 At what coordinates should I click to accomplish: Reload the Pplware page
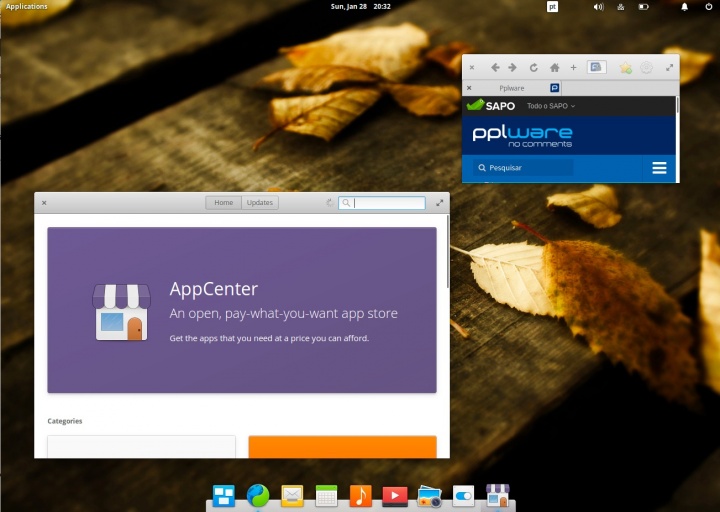(x=533, y=68)
